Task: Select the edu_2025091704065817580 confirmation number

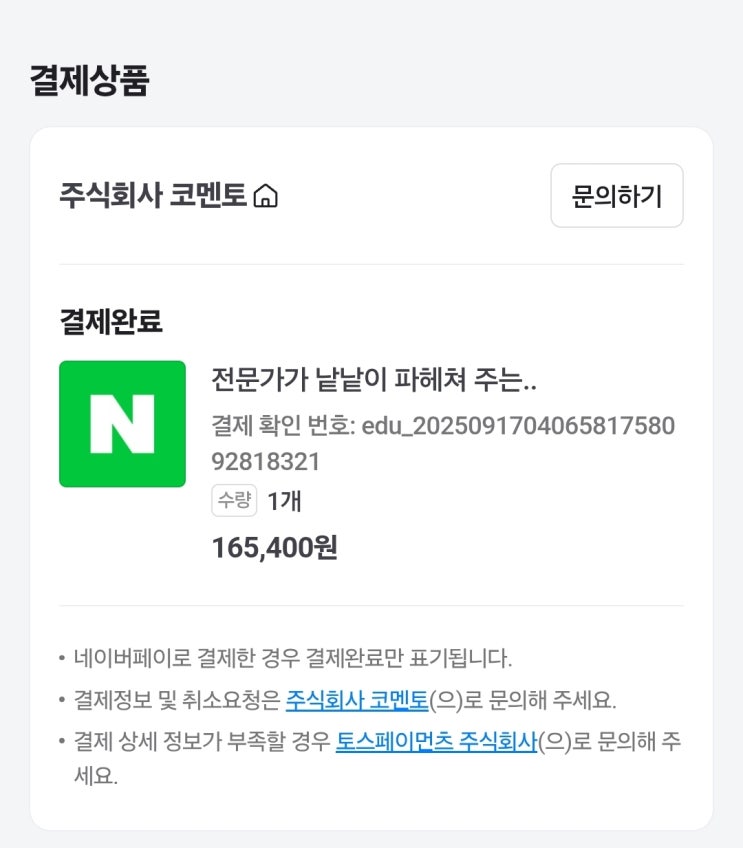Action: coord(518,426)
